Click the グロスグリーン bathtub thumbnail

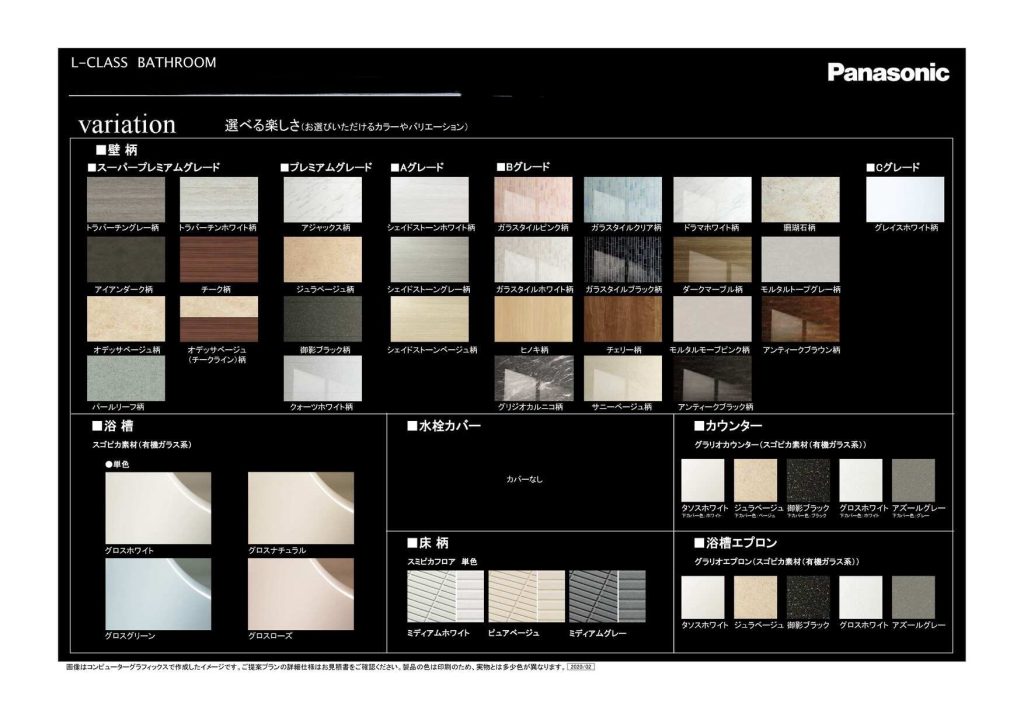(x=158, y=593)
